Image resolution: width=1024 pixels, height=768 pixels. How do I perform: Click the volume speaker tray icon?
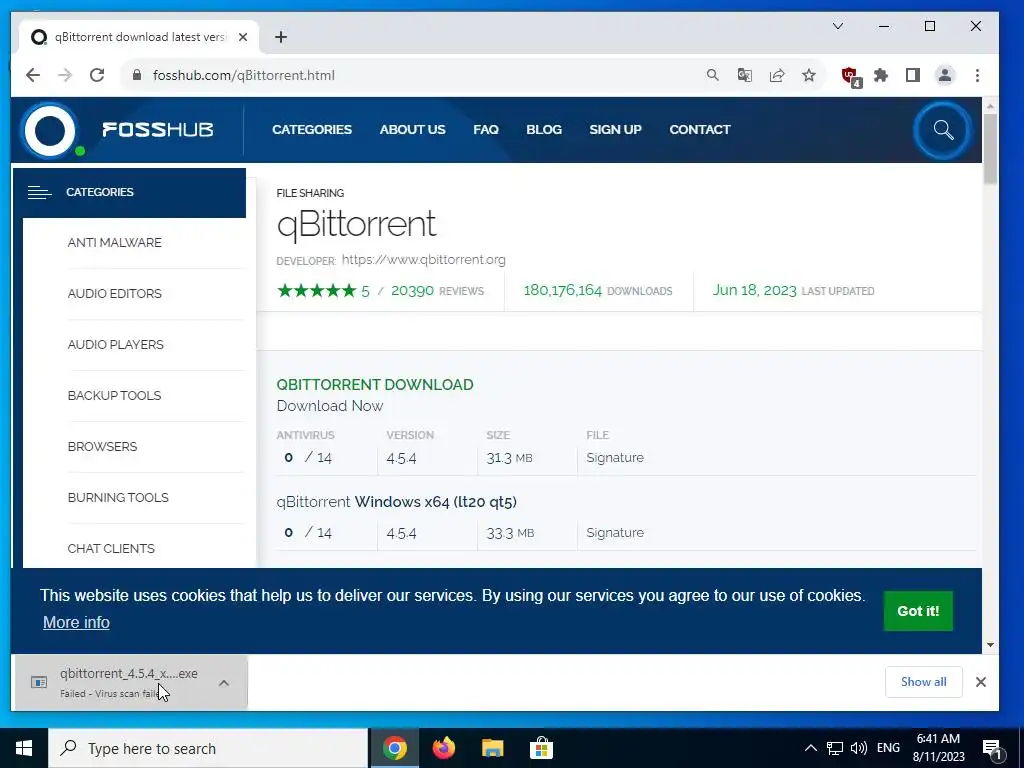coord(859,748)
